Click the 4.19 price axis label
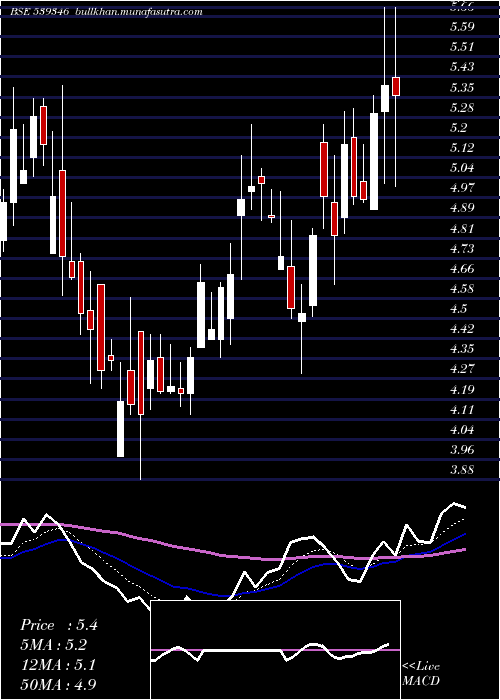Screen dimensions: 500x700 [x=462, y=390]
